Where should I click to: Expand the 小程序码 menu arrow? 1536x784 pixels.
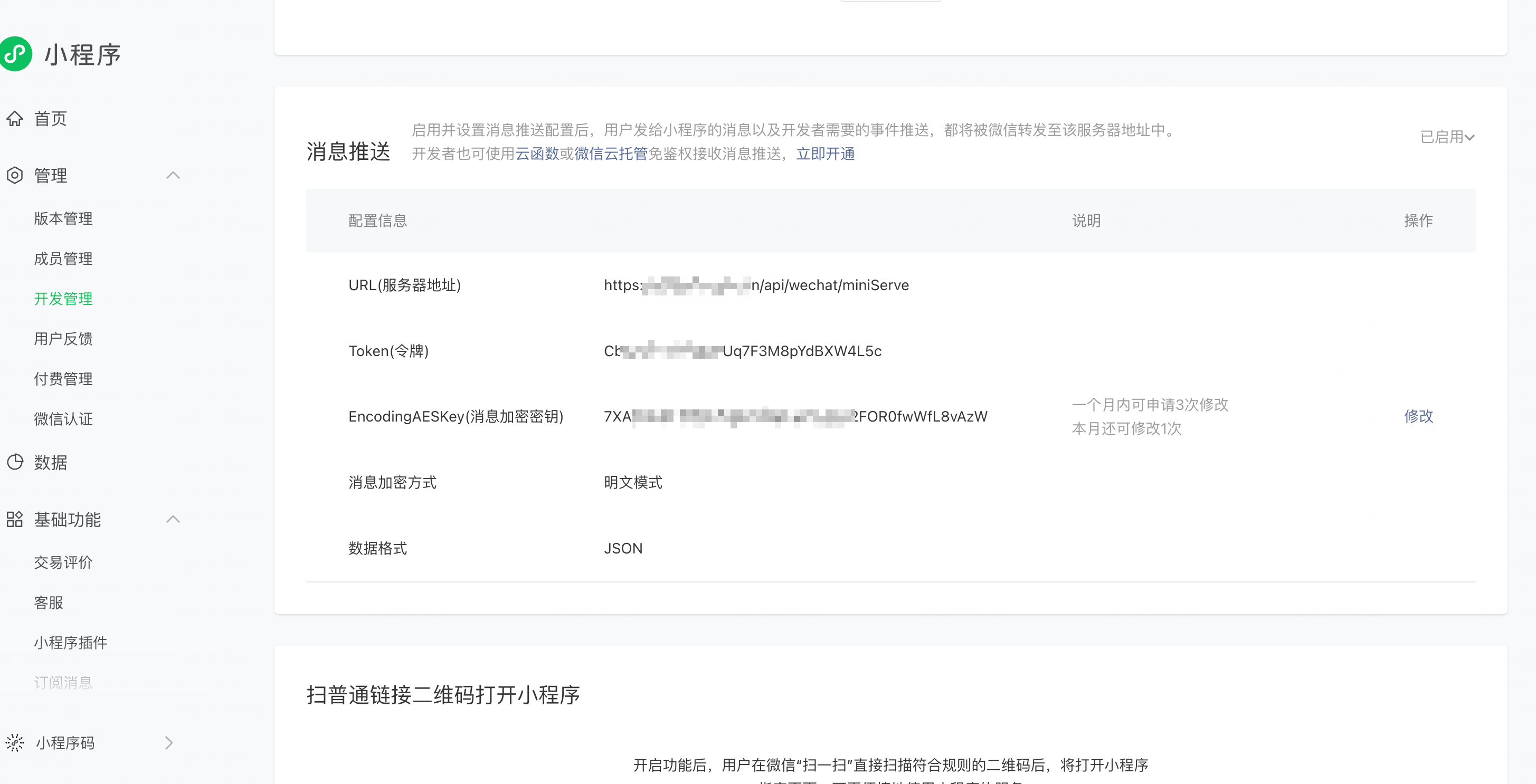[x=169, y=743]
